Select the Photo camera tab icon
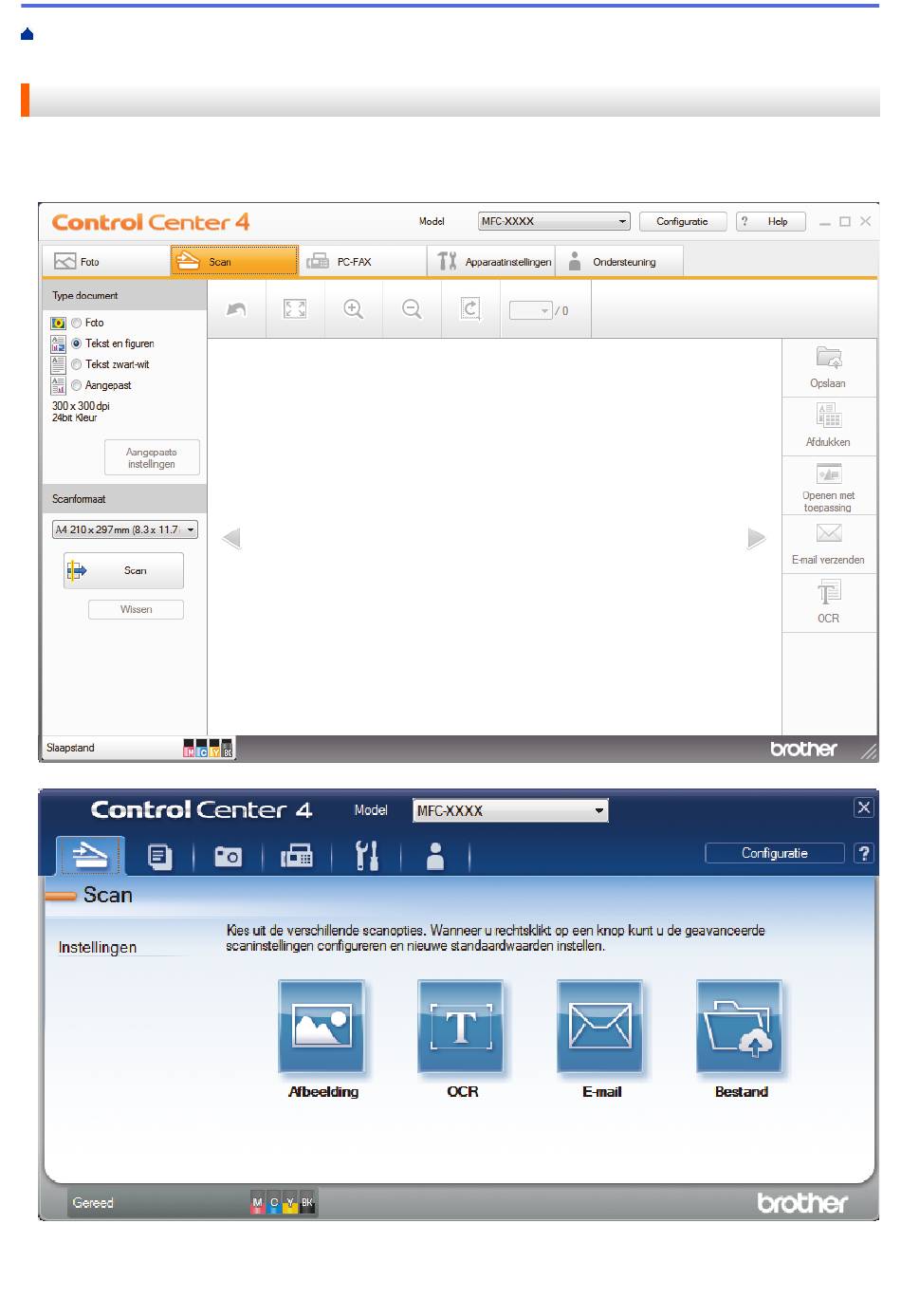This screenshot has width=901, height=1316. [x=229, y=858]
